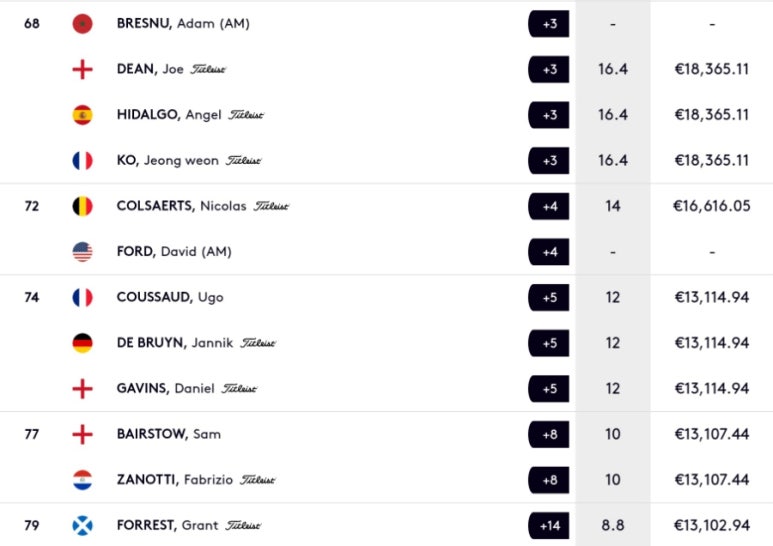Click the €16,616.05 prize money for COLSAERTS

712,206
